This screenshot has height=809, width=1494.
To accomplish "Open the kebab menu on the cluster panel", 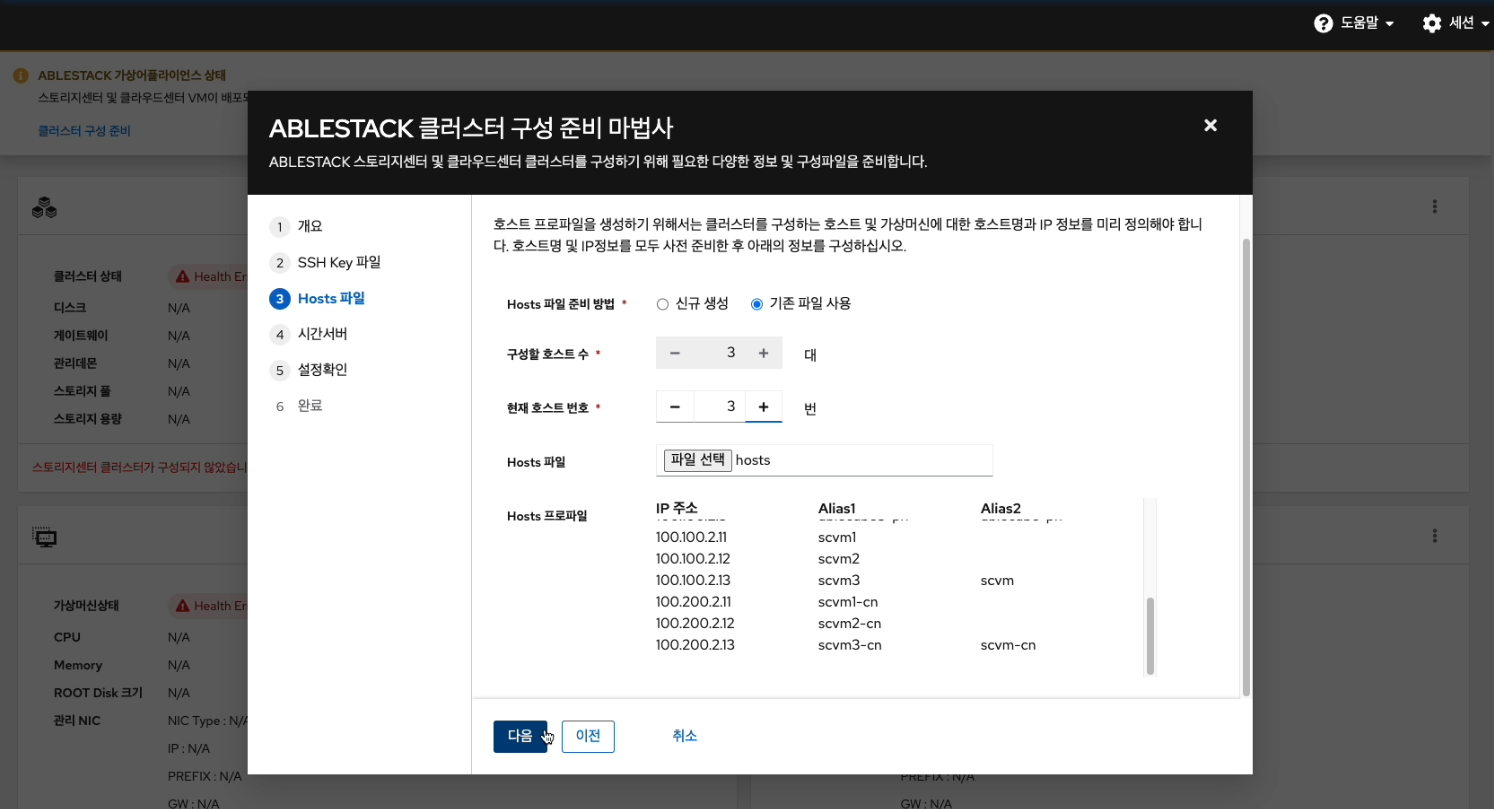I will coord(1434,206).
